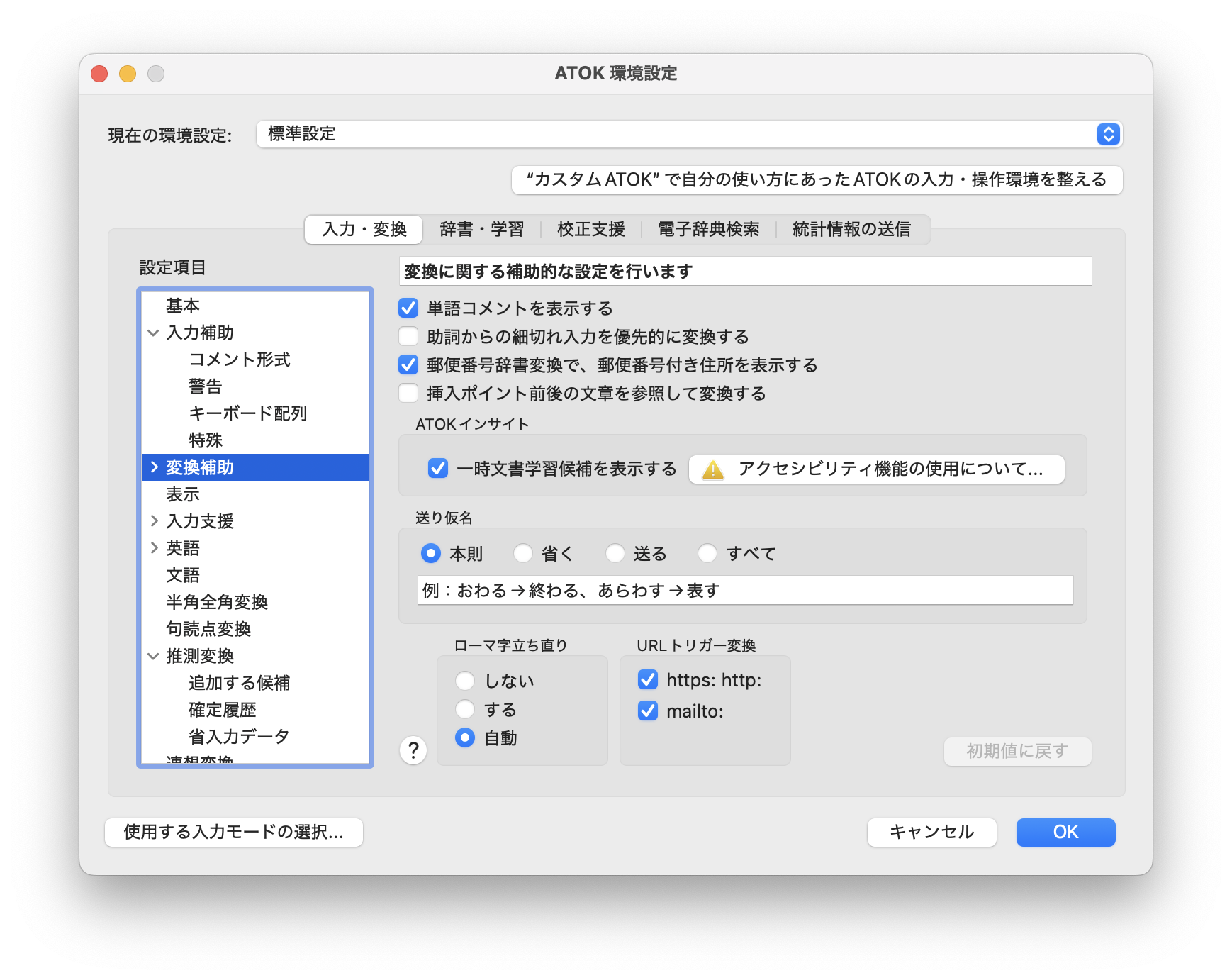The height and width of the screenshot is (980, 1232).
Task: Click 使用する入力モードの選択 button
Action: click(x=234, y=832)
